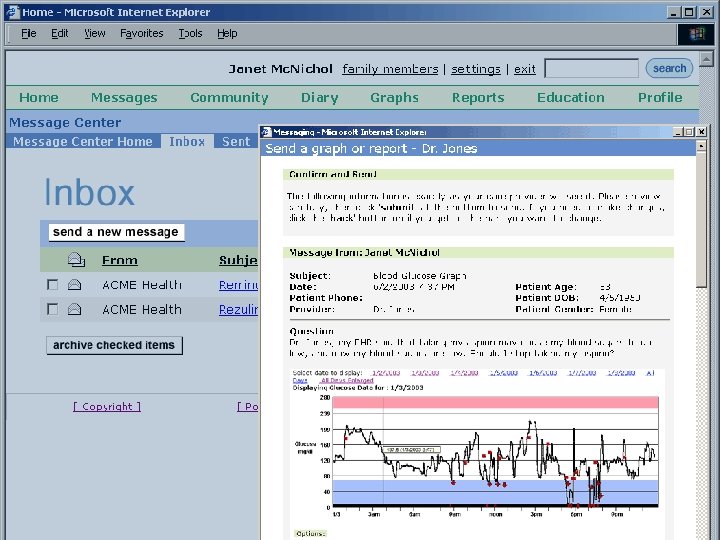
Task: Click ACME Health sender in the second row
Action: click(142, 310)
